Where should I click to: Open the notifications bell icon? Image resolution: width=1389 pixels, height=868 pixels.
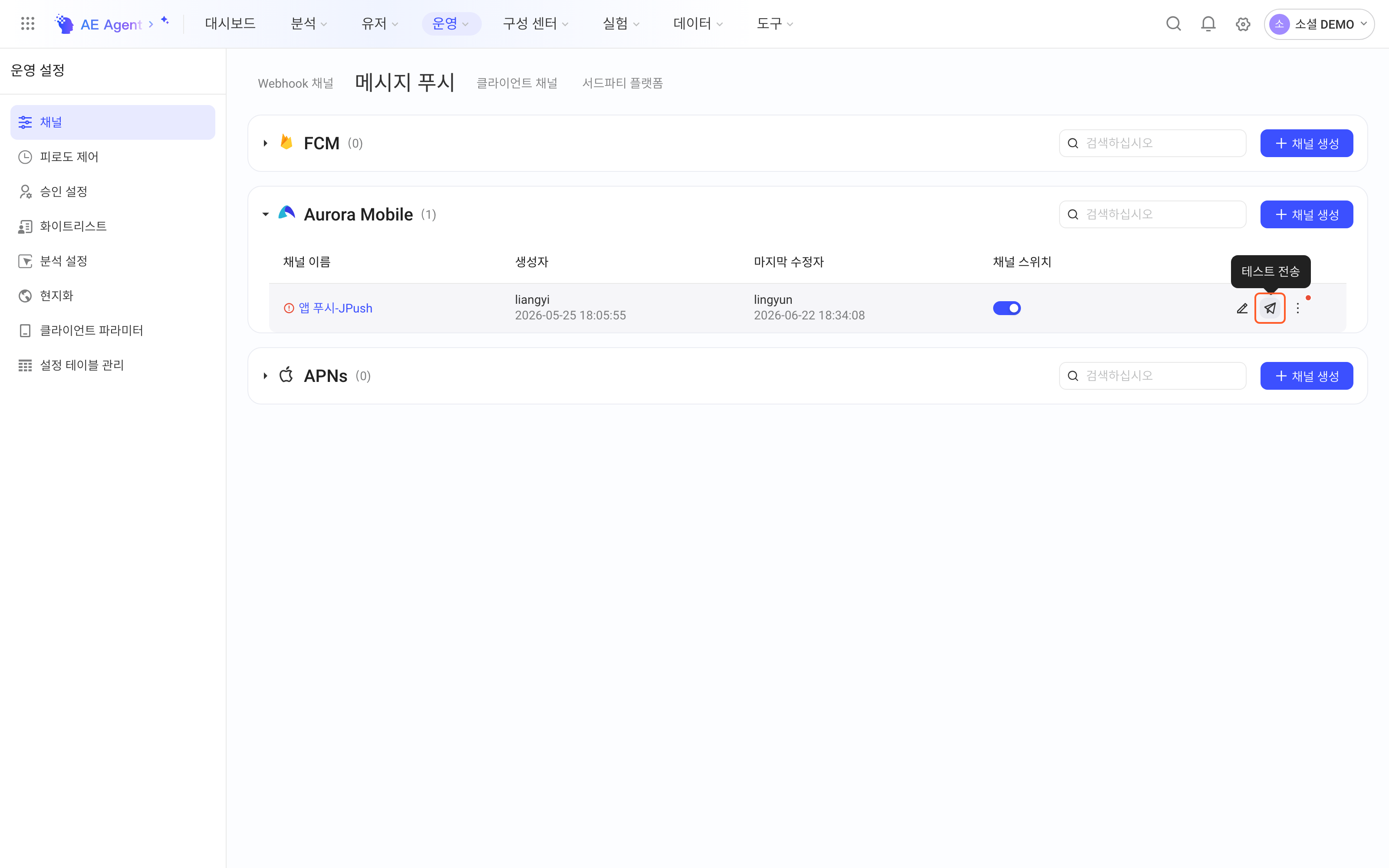[1208, 23]
